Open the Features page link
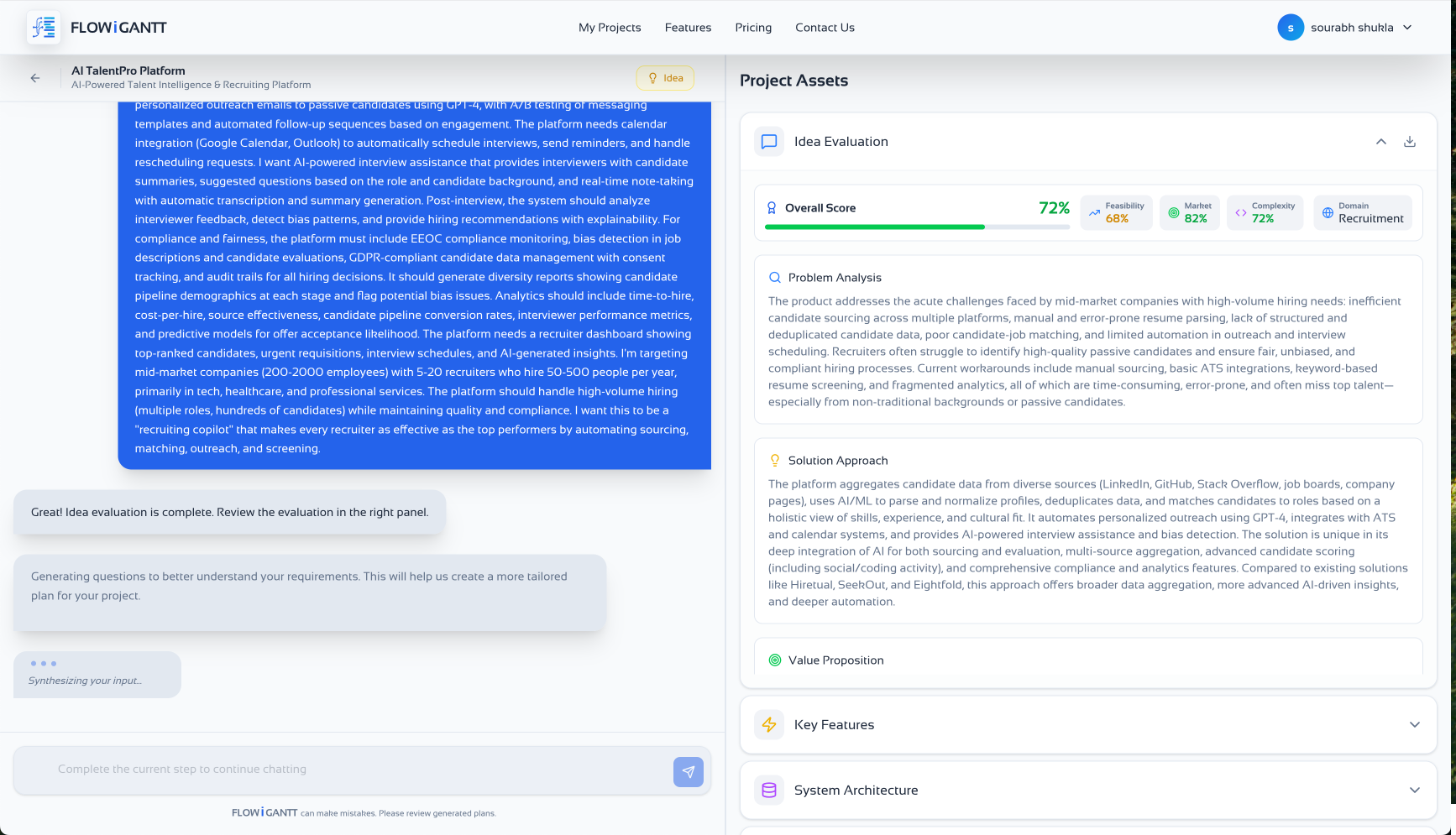The image size is (1456, 835). [688, 28]
